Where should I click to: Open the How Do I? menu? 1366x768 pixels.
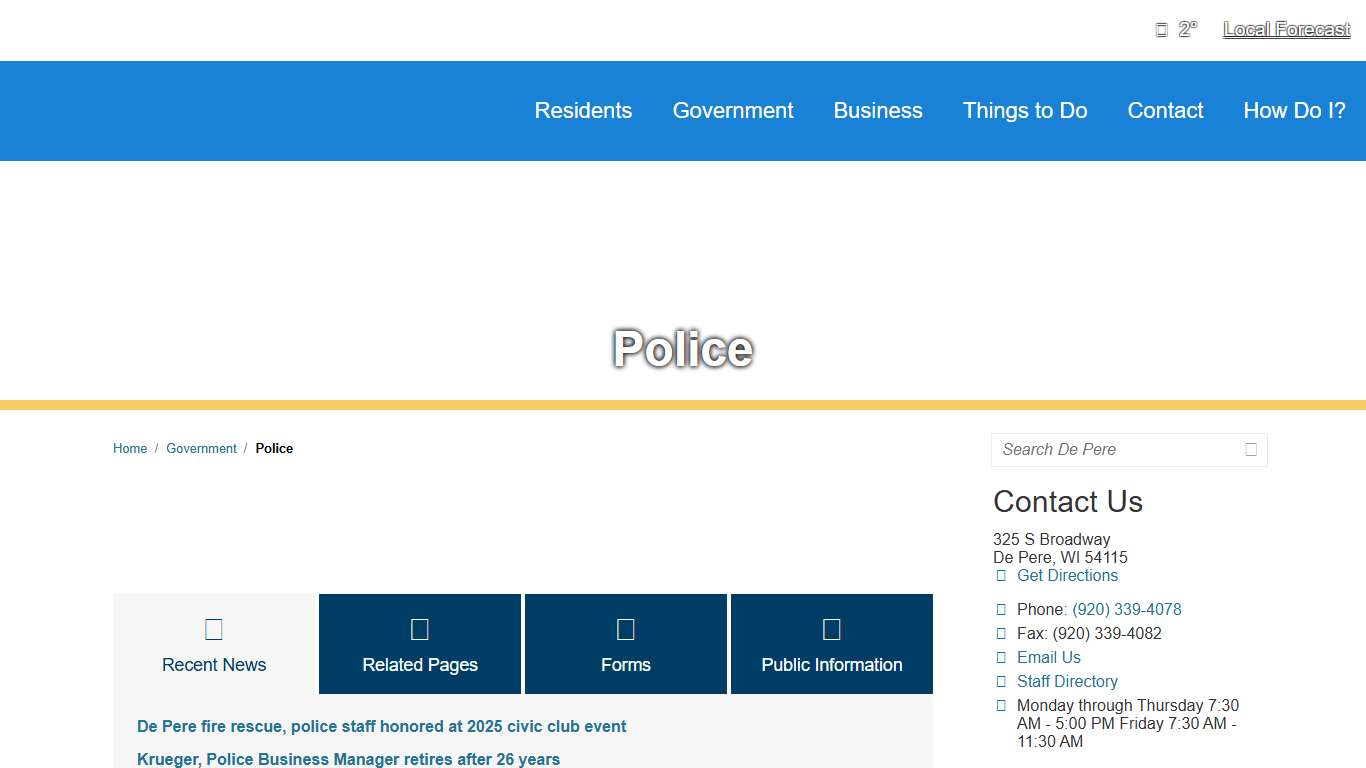coord(1294,111)
